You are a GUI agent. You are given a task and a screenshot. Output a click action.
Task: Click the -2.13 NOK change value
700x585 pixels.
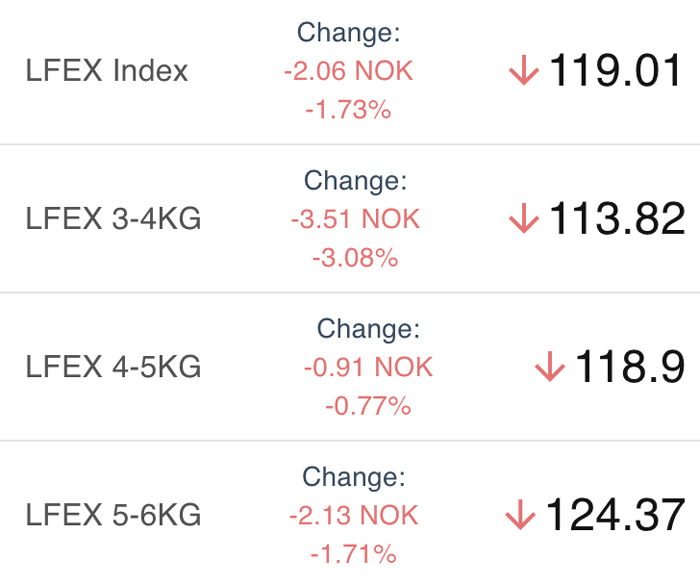(354, 516)
